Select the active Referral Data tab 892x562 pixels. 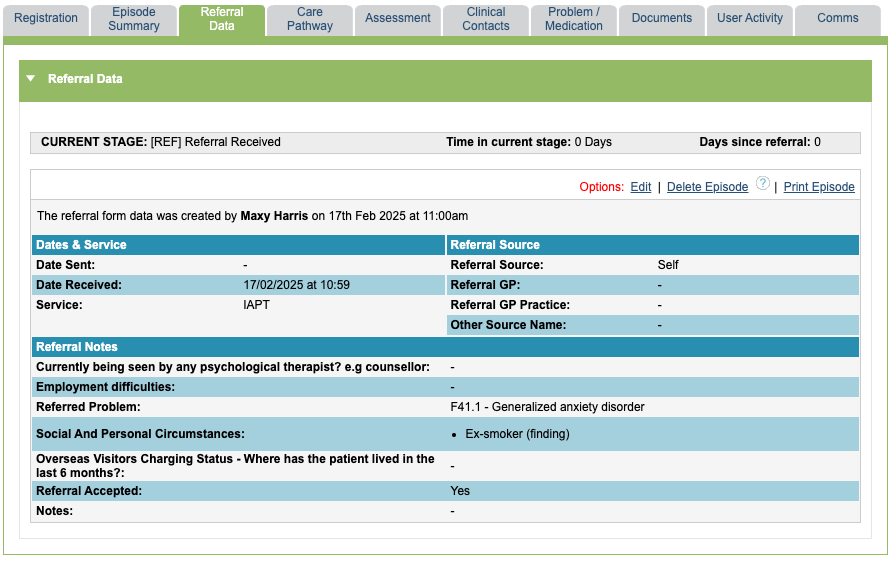tap(222, 19)
